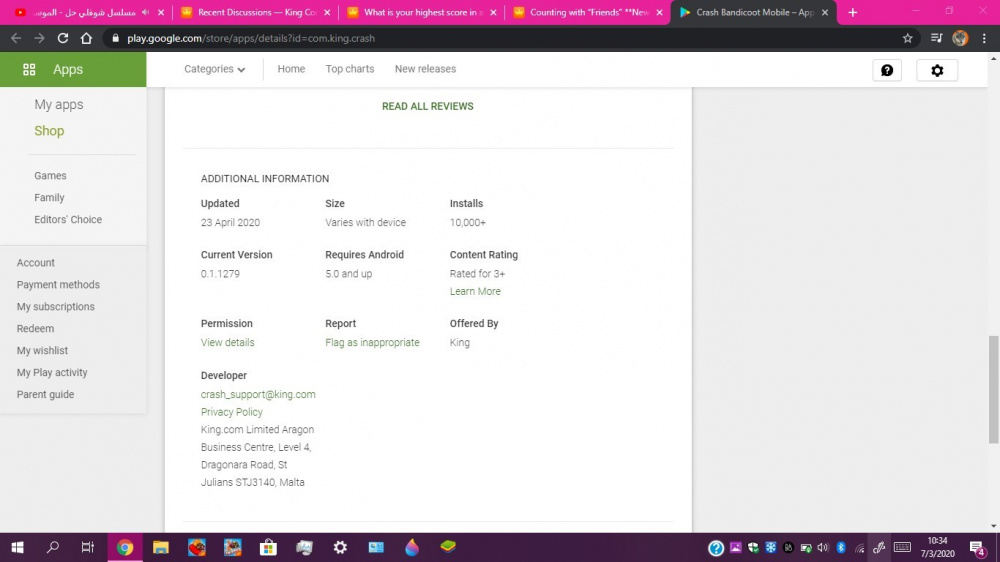Switch to What is your highest score tab
Screen dimensions: 1000x562
[x=421, y=12]
